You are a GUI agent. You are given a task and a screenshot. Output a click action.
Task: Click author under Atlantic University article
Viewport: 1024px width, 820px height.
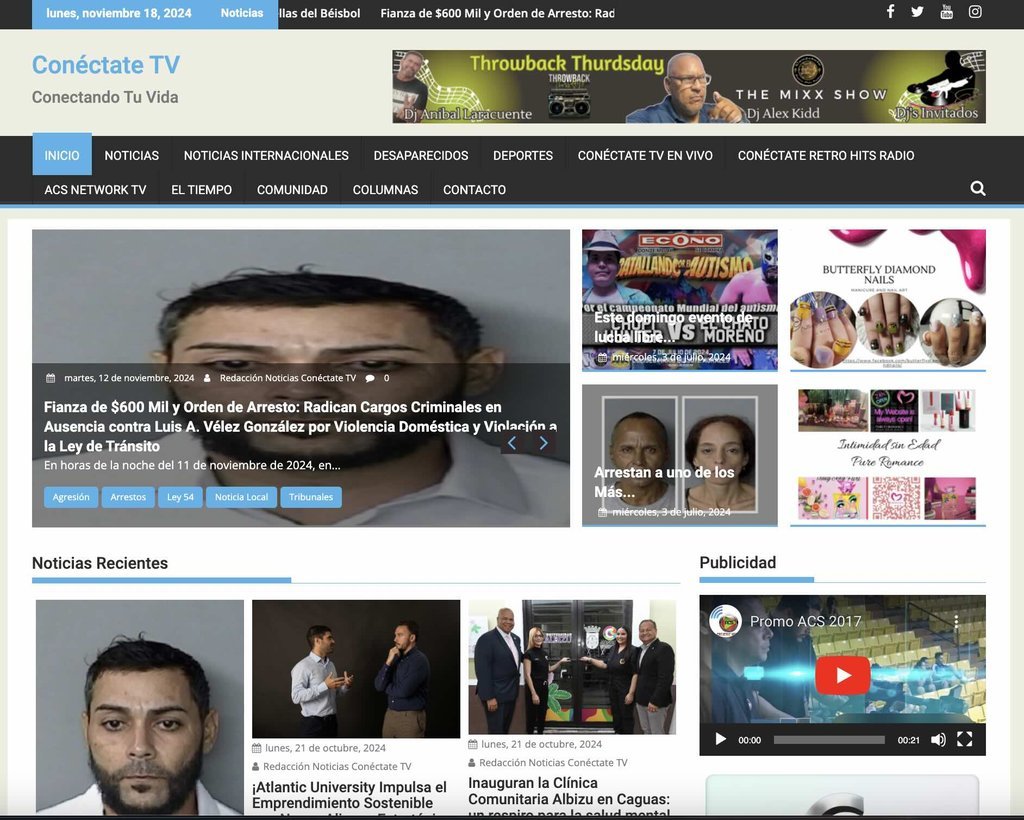[x=337, y=766]
